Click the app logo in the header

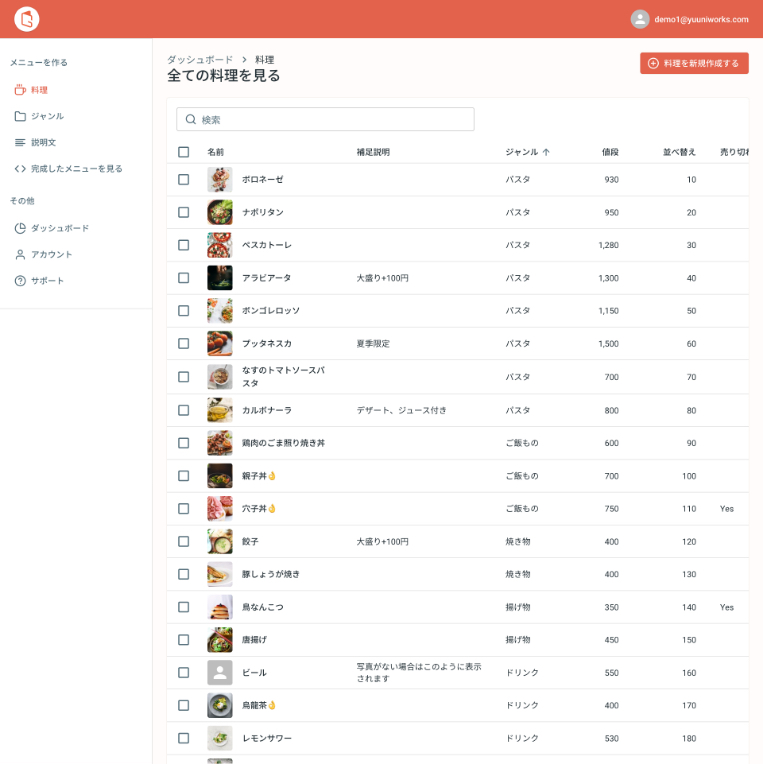pos(26,19)
